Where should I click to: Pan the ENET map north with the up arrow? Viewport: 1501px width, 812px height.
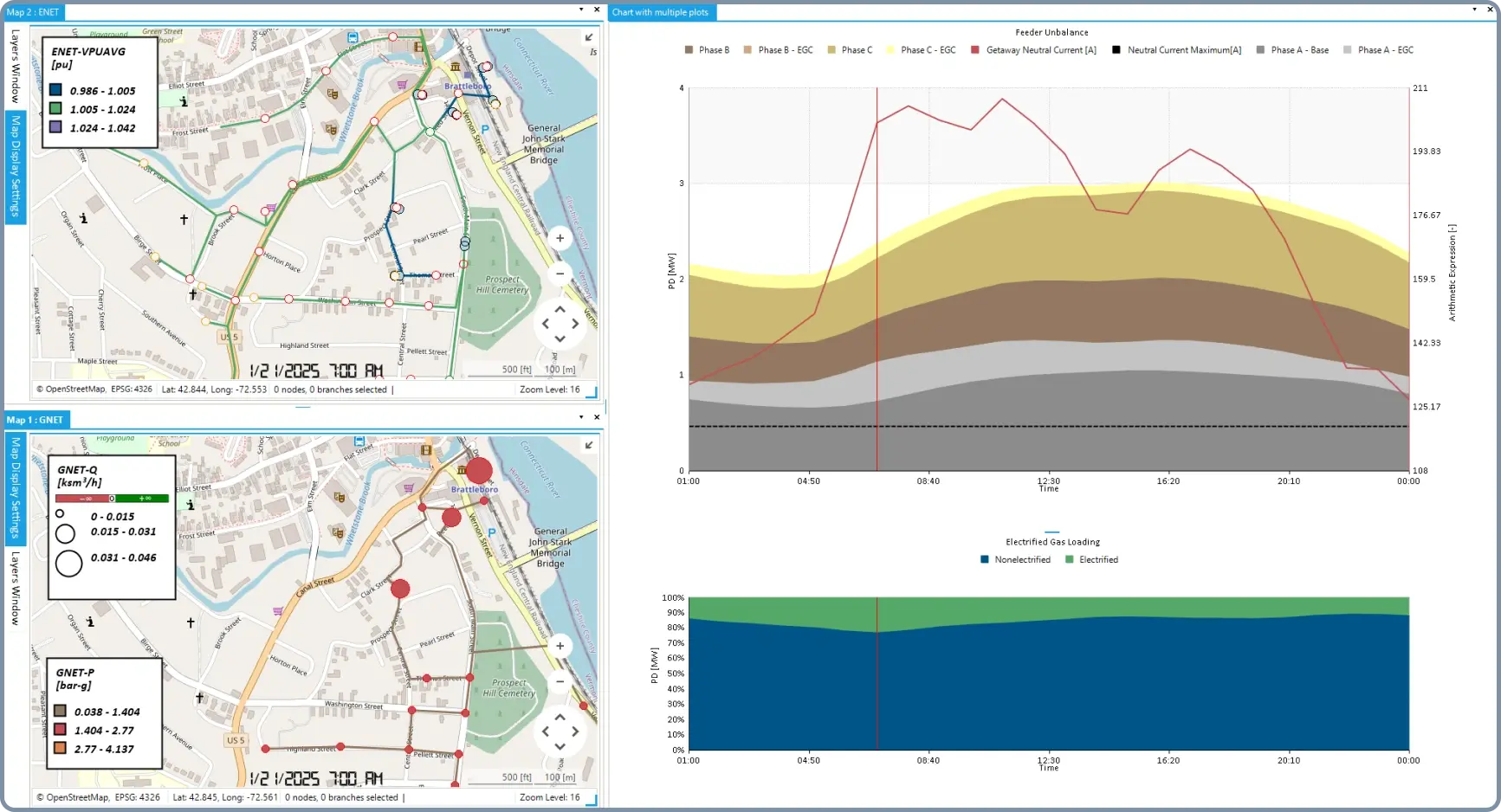[560, 309]
